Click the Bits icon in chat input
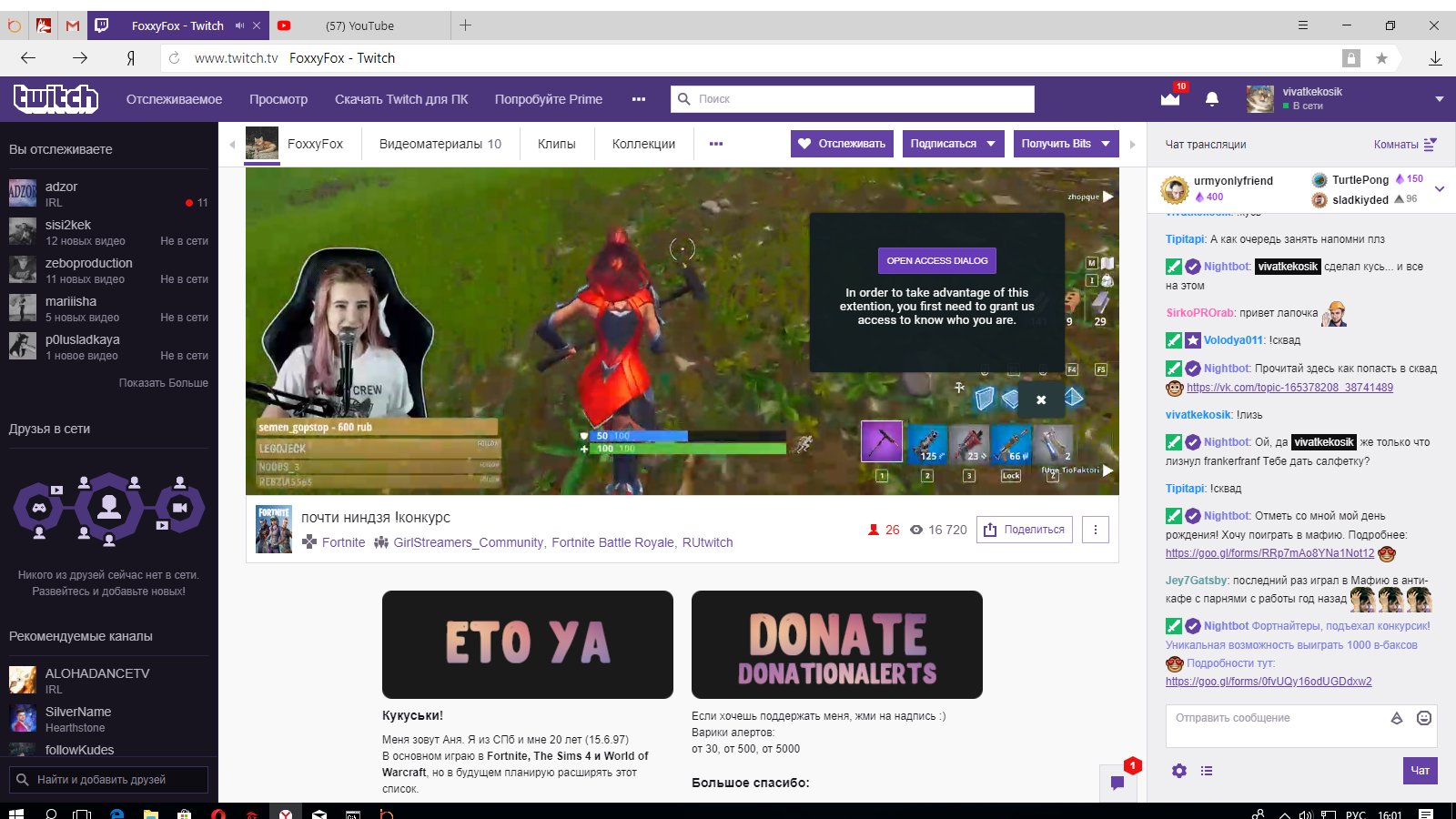The height and width of the screenshot is (819, 1456). click(x=1397, y=718)
